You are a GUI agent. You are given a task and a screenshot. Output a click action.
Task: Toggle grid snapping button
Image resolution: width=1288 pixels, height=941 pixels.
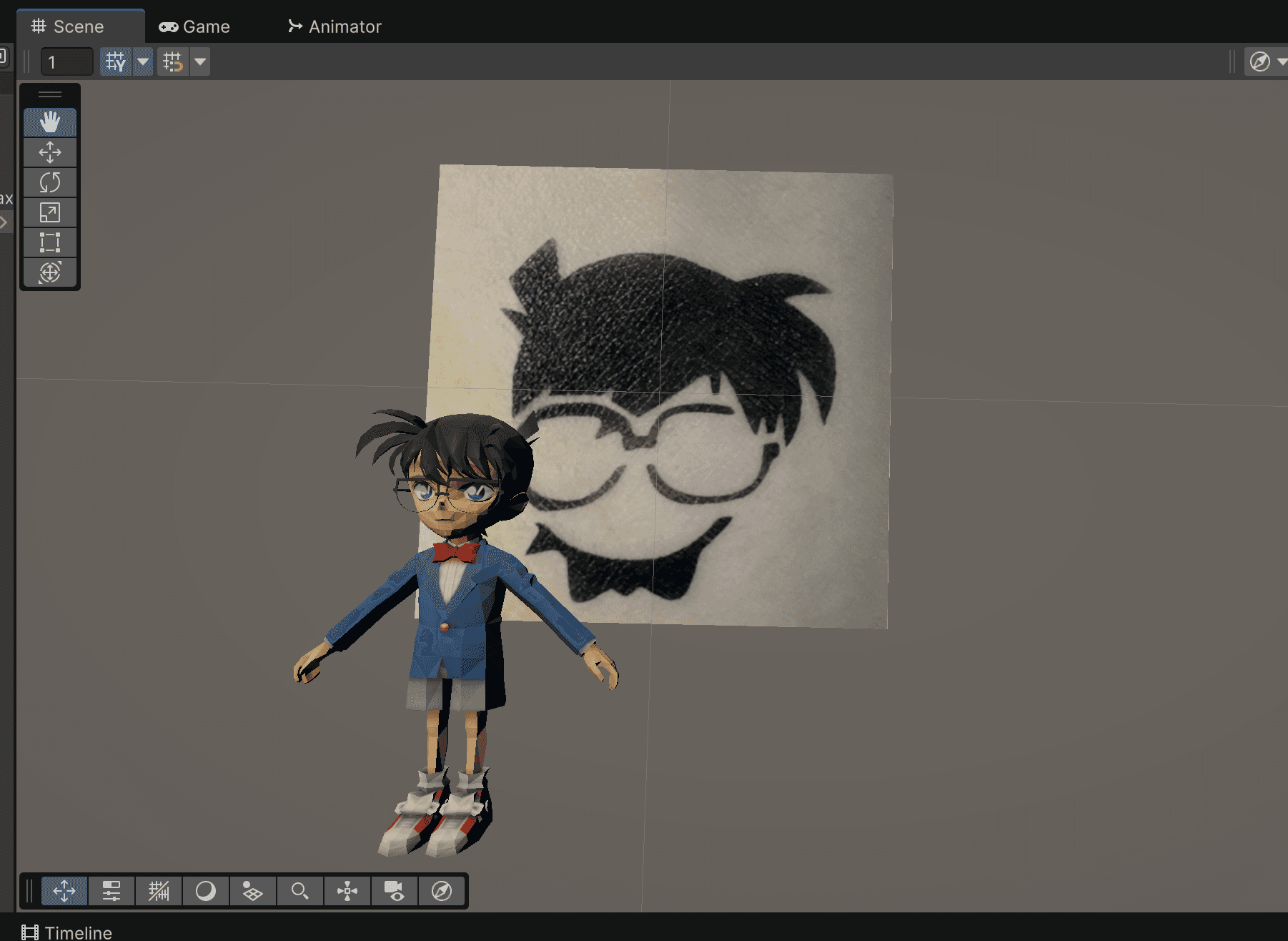coord(173,61)
